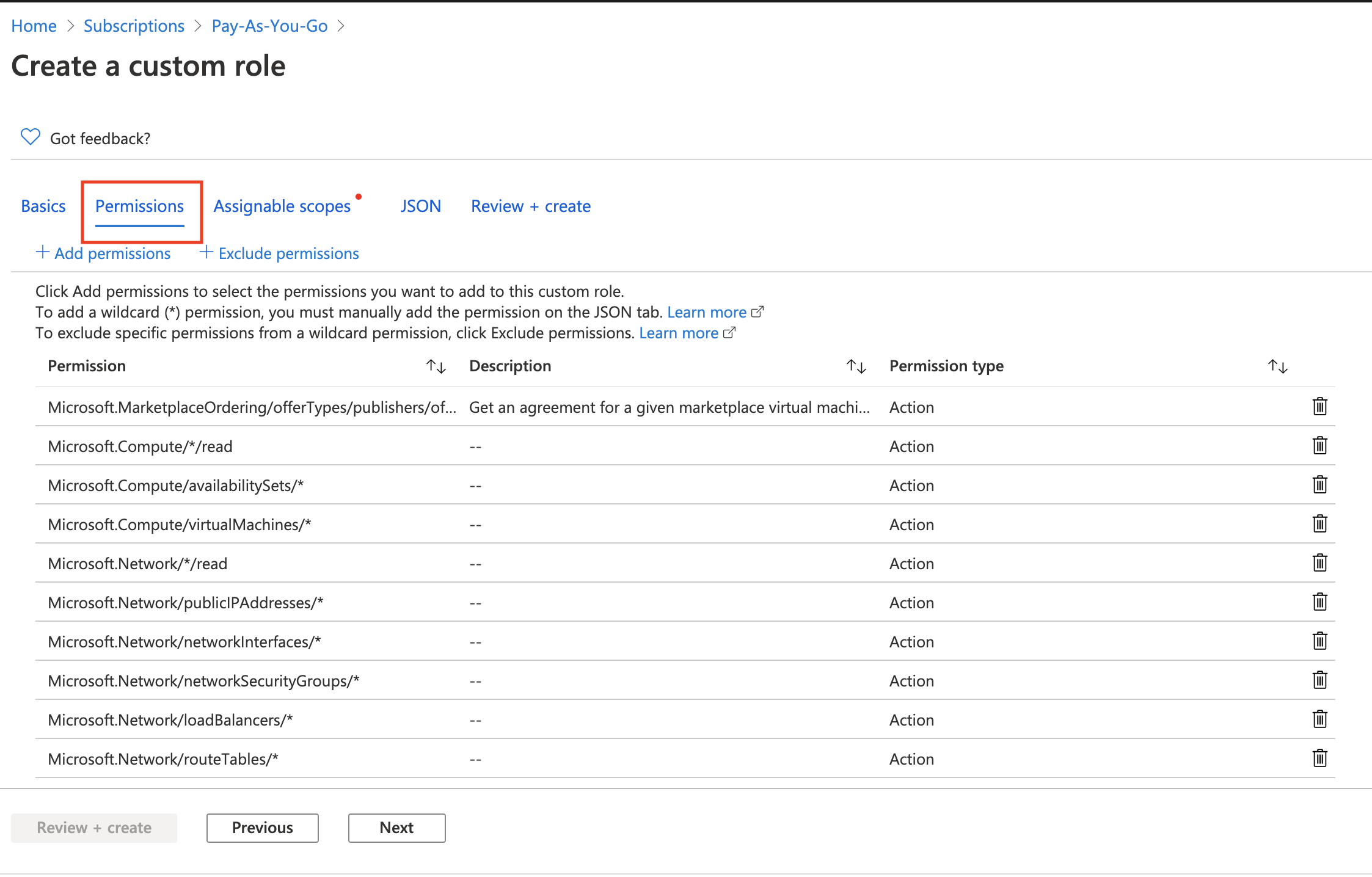Switch to the Assignable scopes tab
1372x877 pixels.
tap(282, 206)
